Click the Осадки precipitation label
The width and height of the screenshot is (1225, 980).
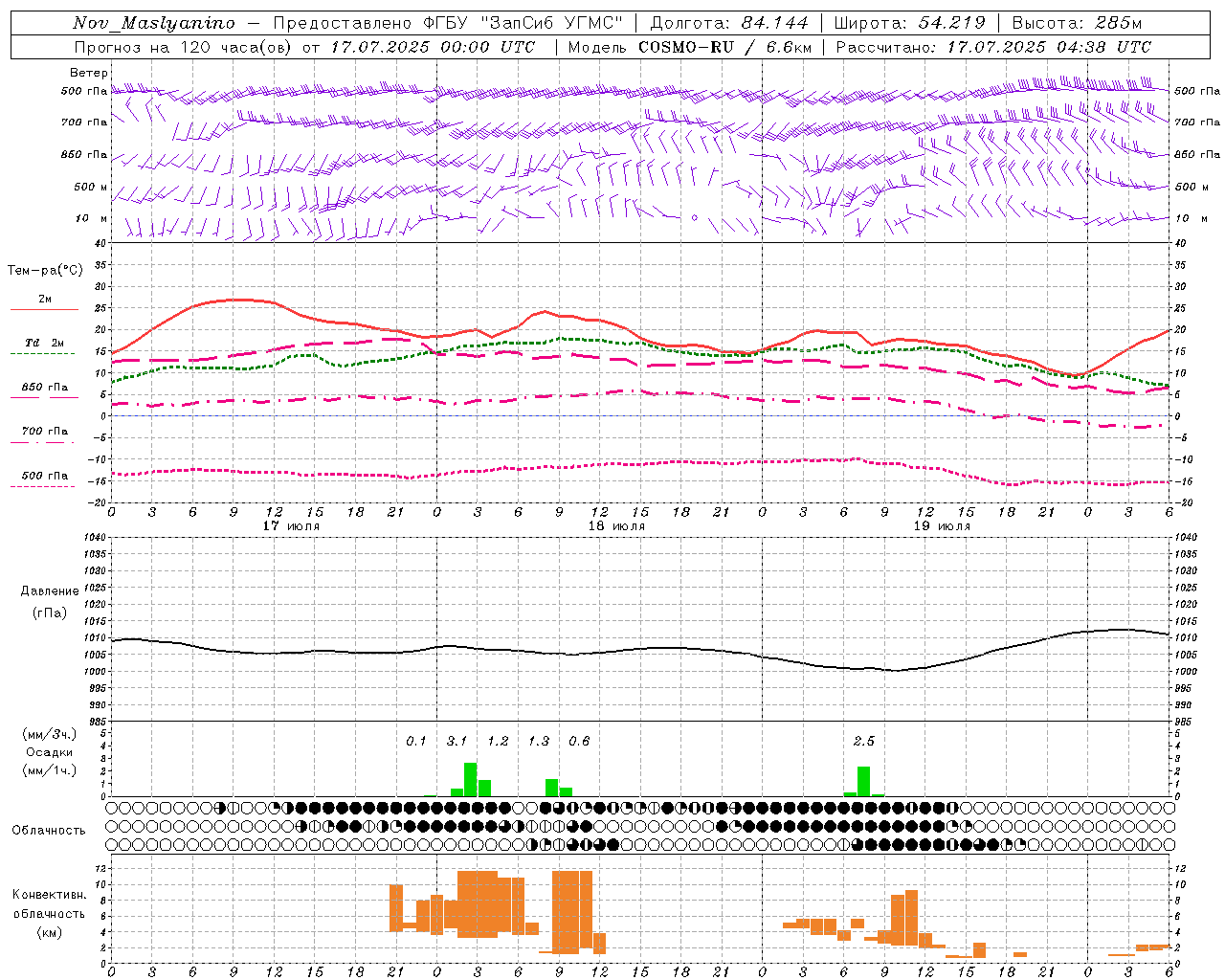click(49, 752)
